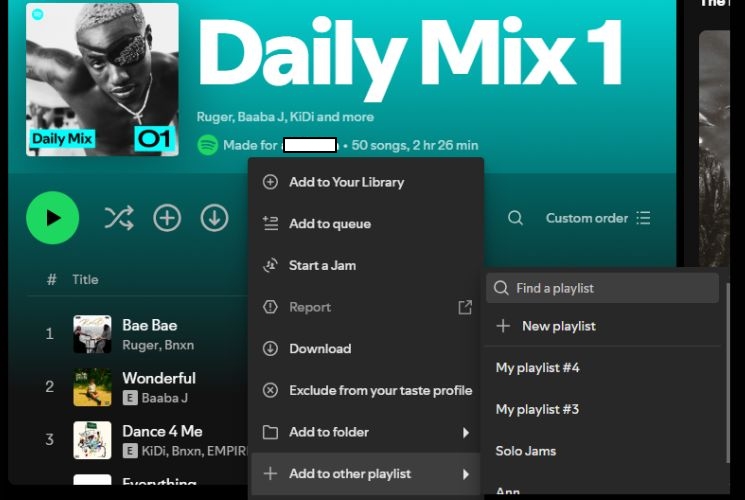
Task: Click Exclude from your taste profile
Action: [x=380, y=390]
